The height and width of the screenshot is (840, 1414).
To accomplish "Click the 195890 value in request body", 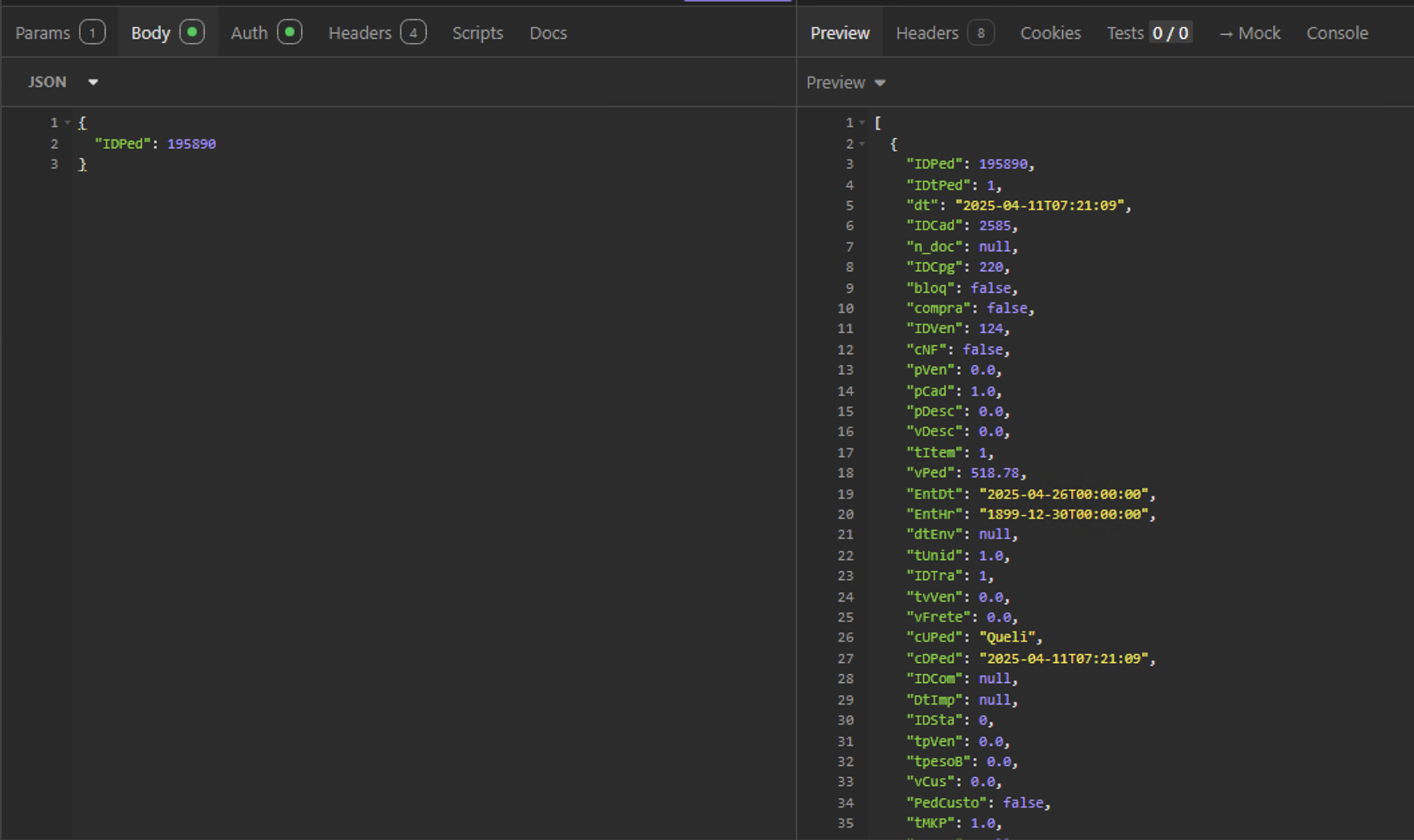I will pyautogui.click(x=191, y=144).
